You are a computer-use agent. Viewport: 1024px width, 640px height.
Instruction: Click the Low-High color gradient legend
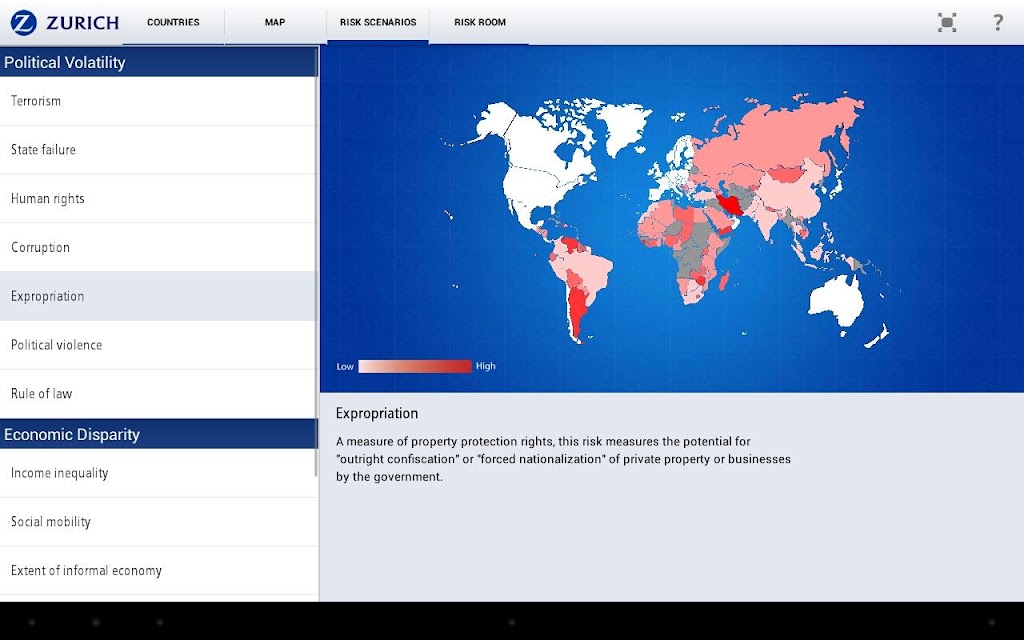tap(415, 366)
